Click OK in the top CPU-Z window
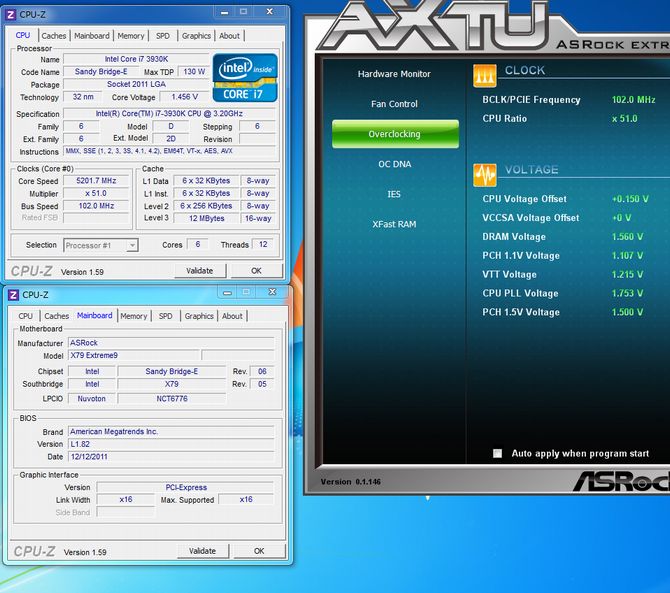This screenshot has height=593, width=670. 256,271
